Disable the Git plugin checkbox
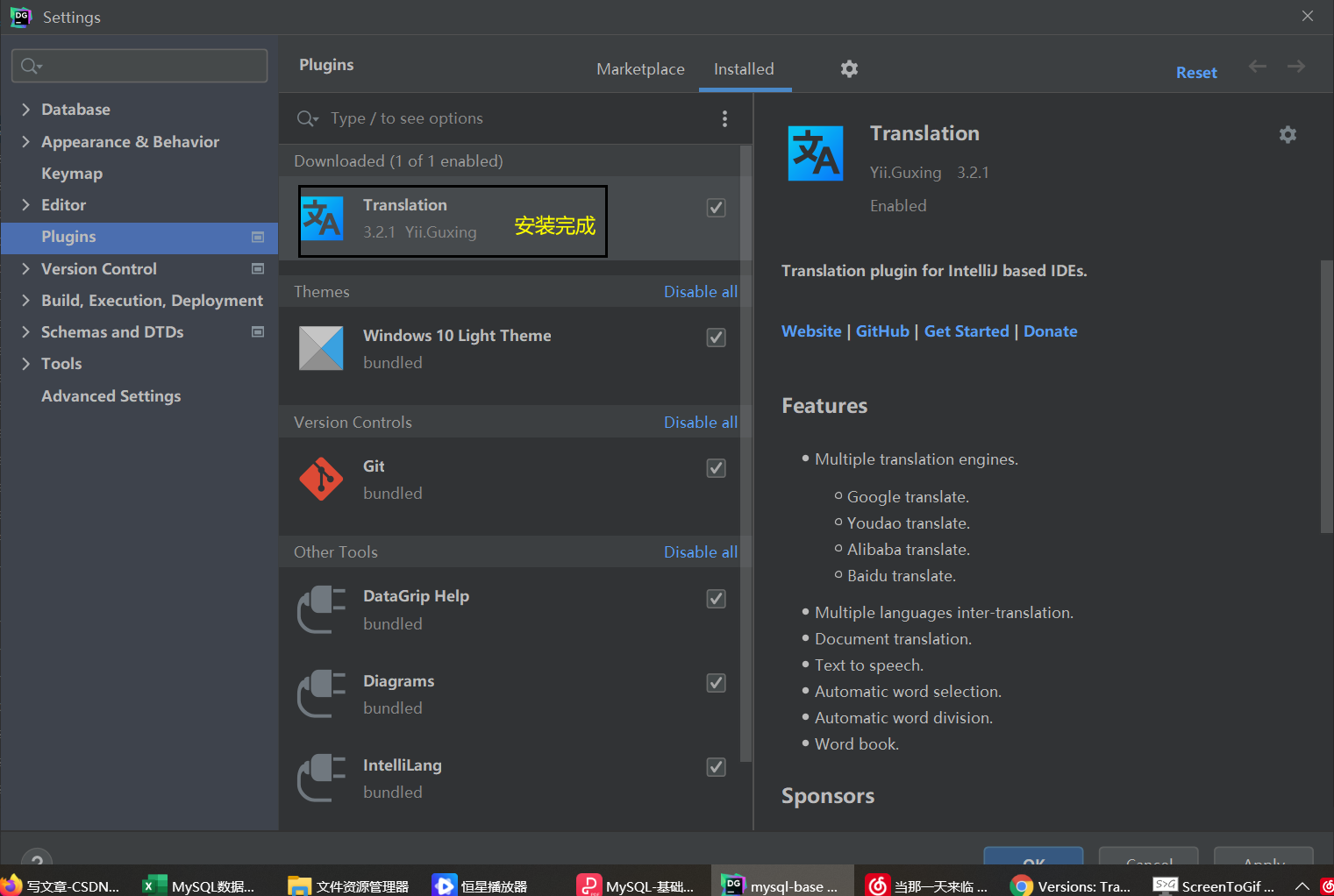1334x896 pixels. 716,467
